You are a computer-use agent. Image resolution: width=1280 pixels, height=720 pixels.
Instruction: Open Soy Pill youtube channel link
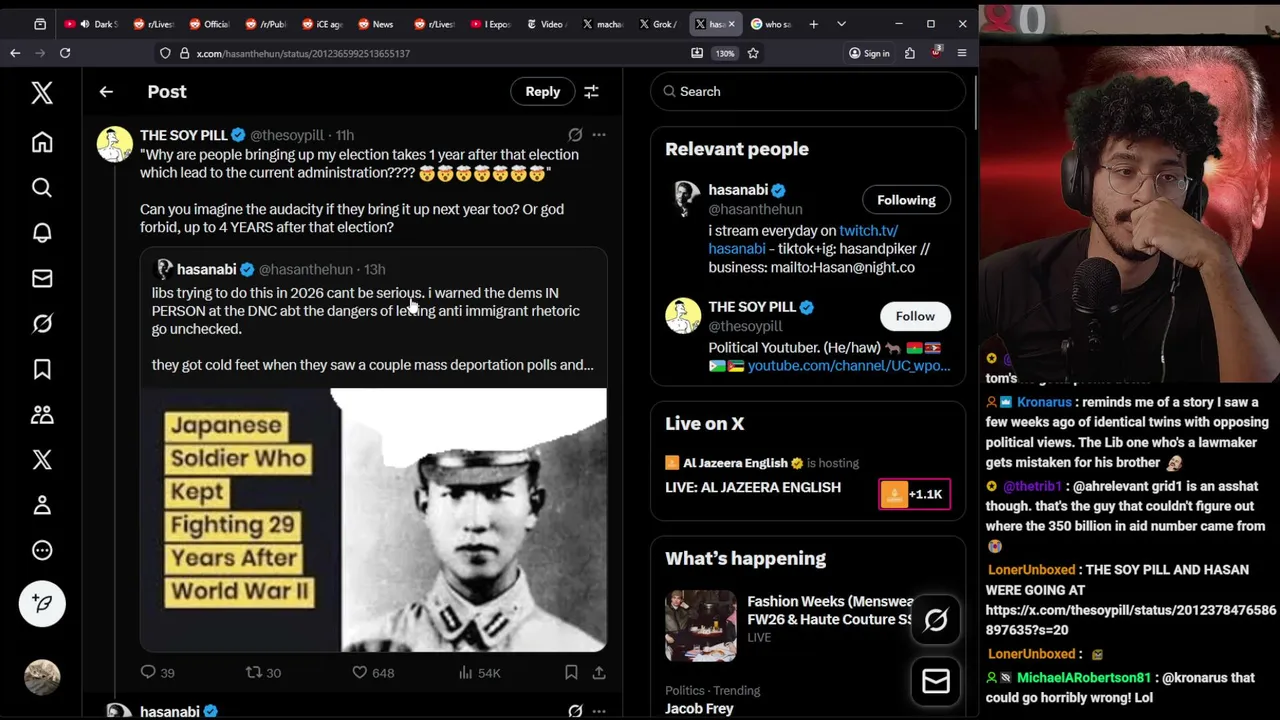[849, 366]
